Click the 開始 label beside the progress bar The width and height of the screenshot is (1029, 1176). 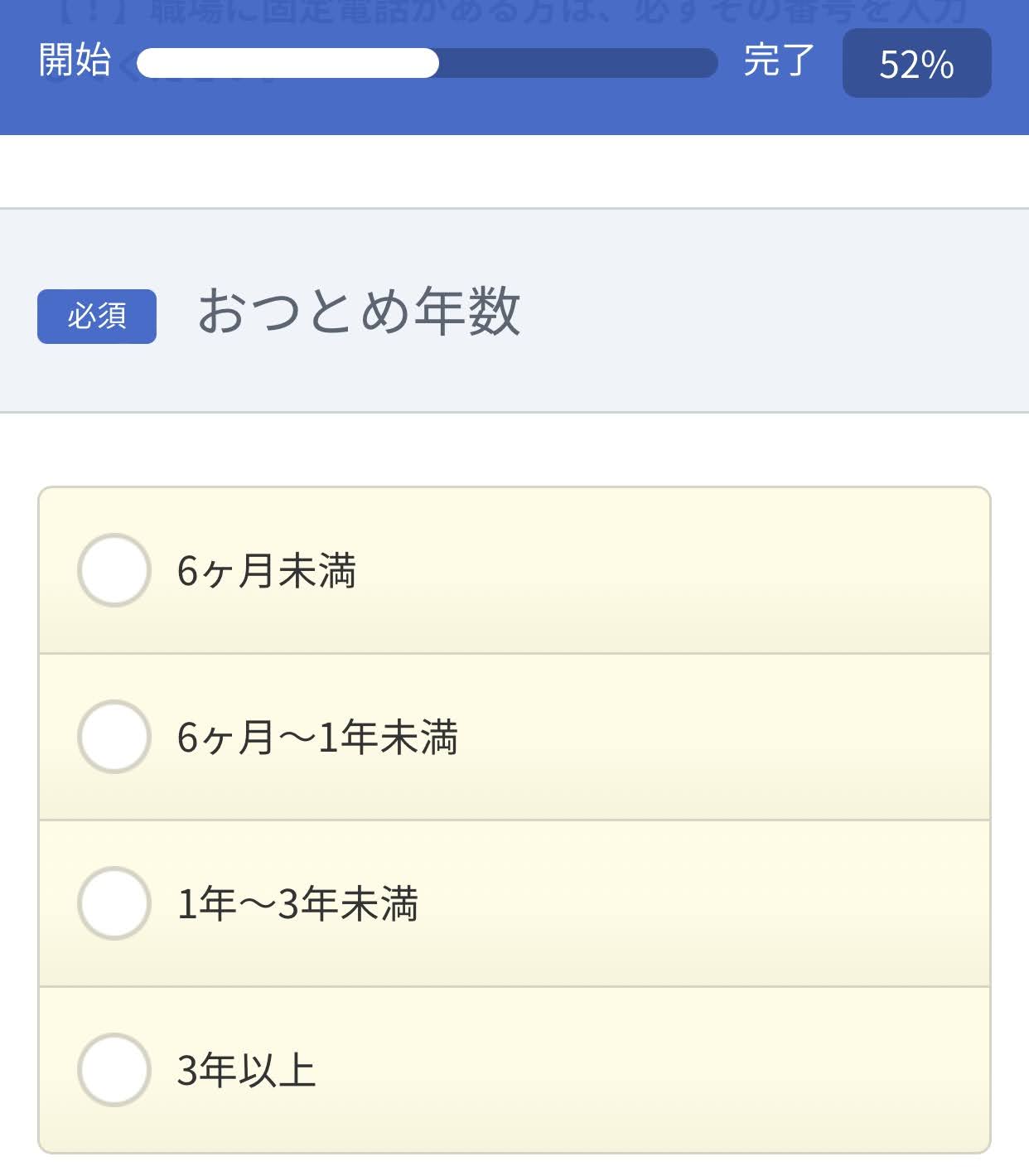coord(75,60)
